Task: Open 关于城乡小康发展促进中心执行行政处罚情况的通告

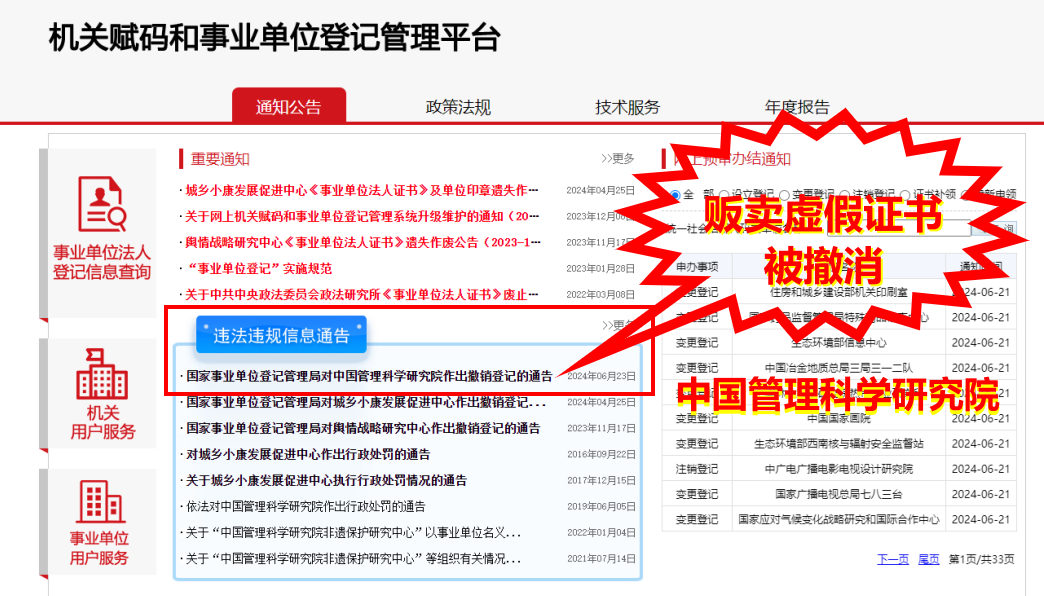Action: [x=326, y=480]
